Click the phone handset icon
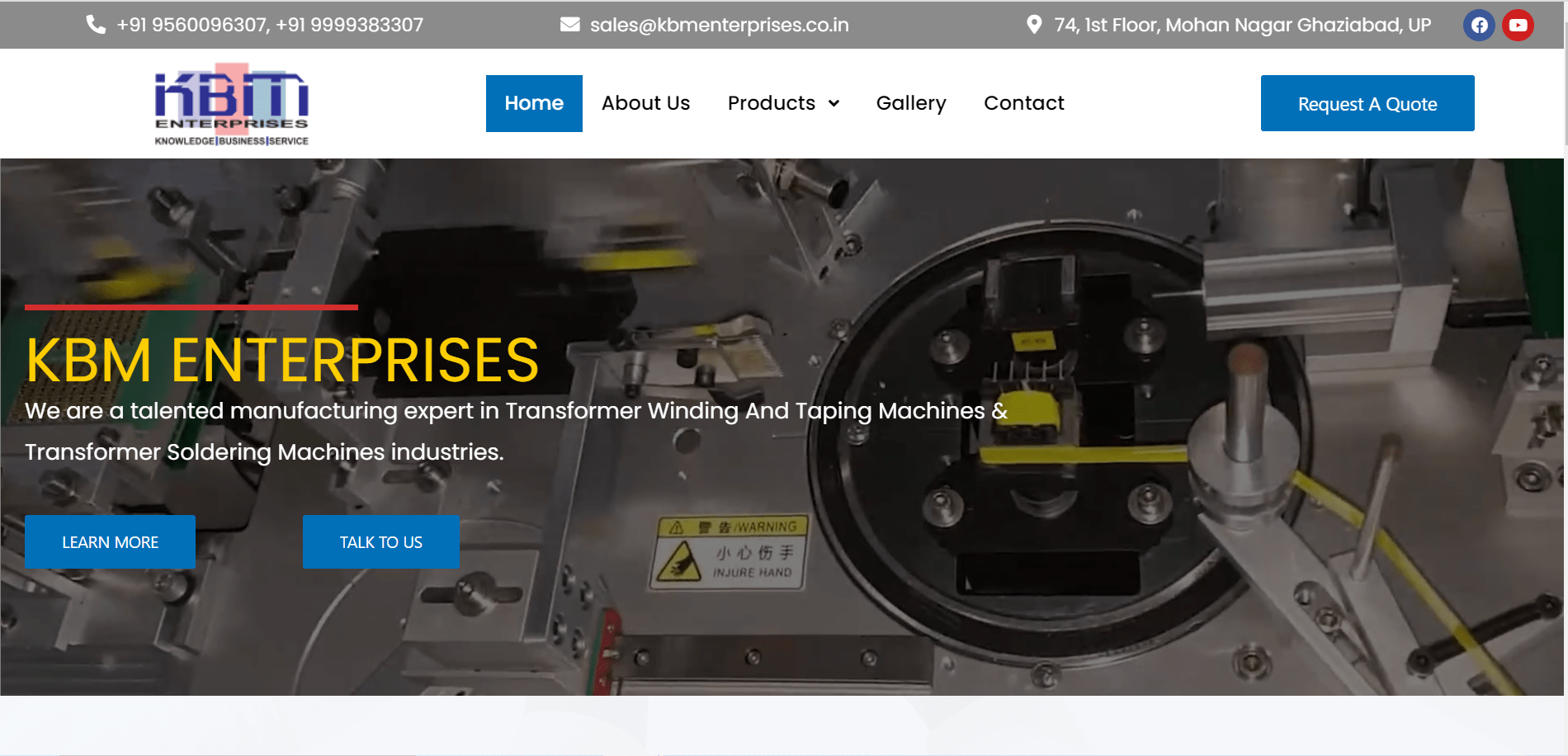 pos(96,25)
